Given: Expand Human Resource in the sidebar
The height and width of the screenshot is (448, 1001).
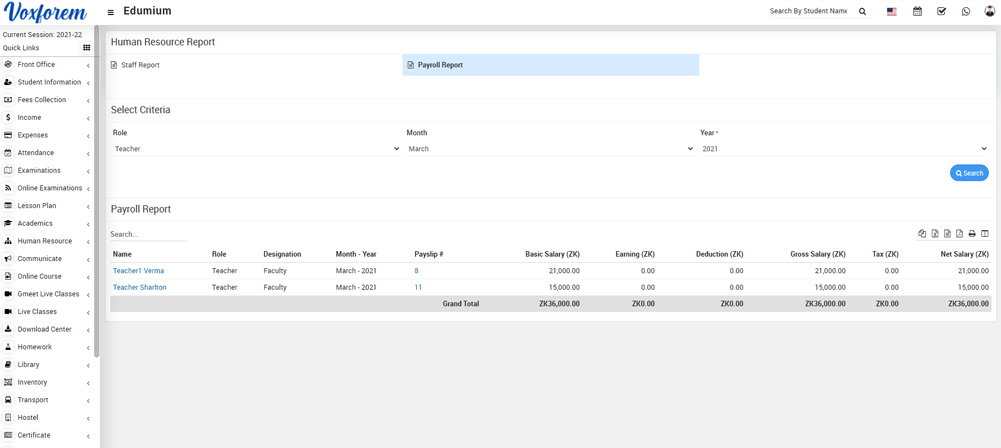Looking at the screenshot, I should coord(45,241).
